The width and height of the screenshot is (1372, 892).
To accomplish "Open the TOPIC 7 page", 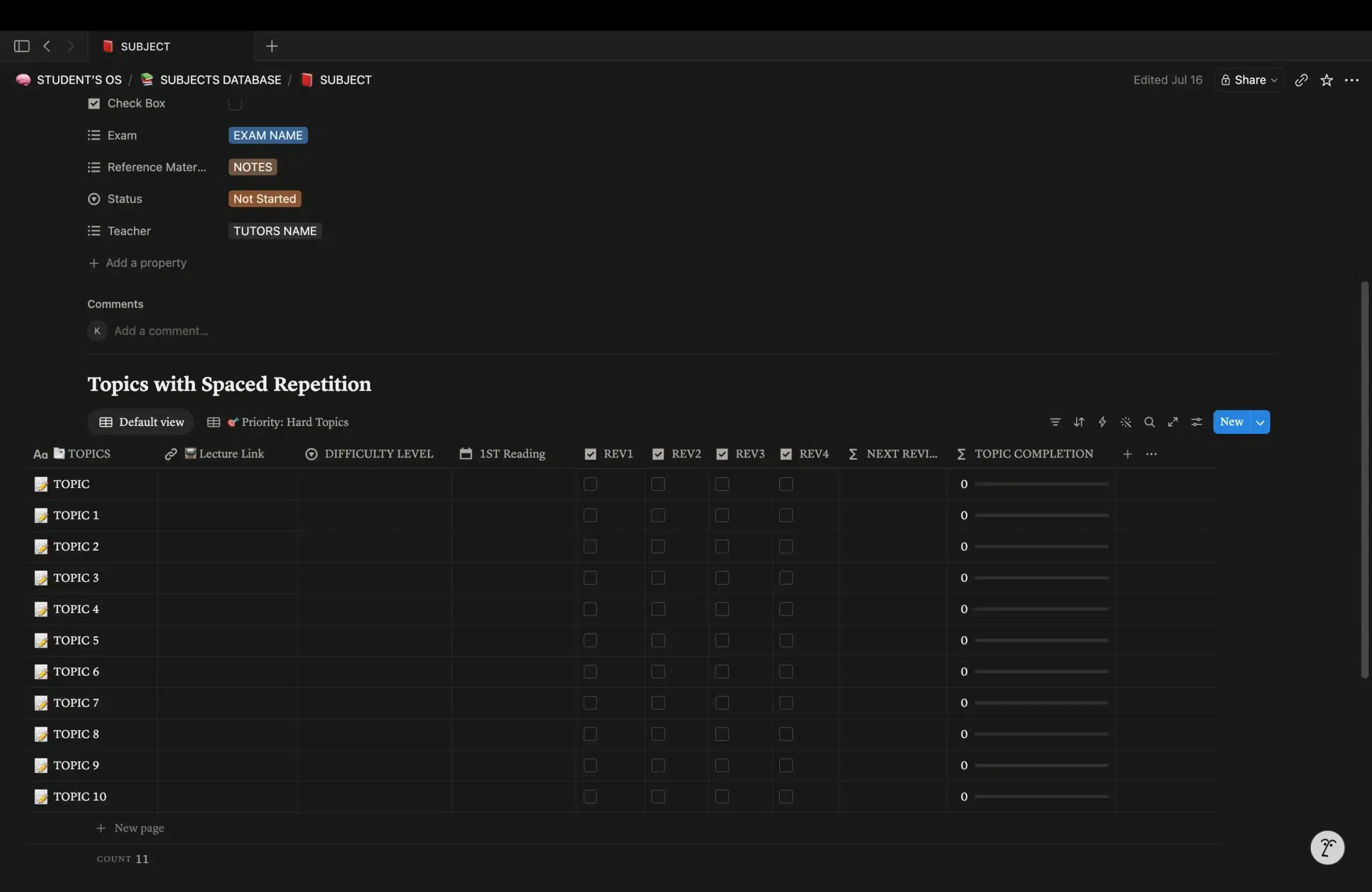I will point(76,703).
